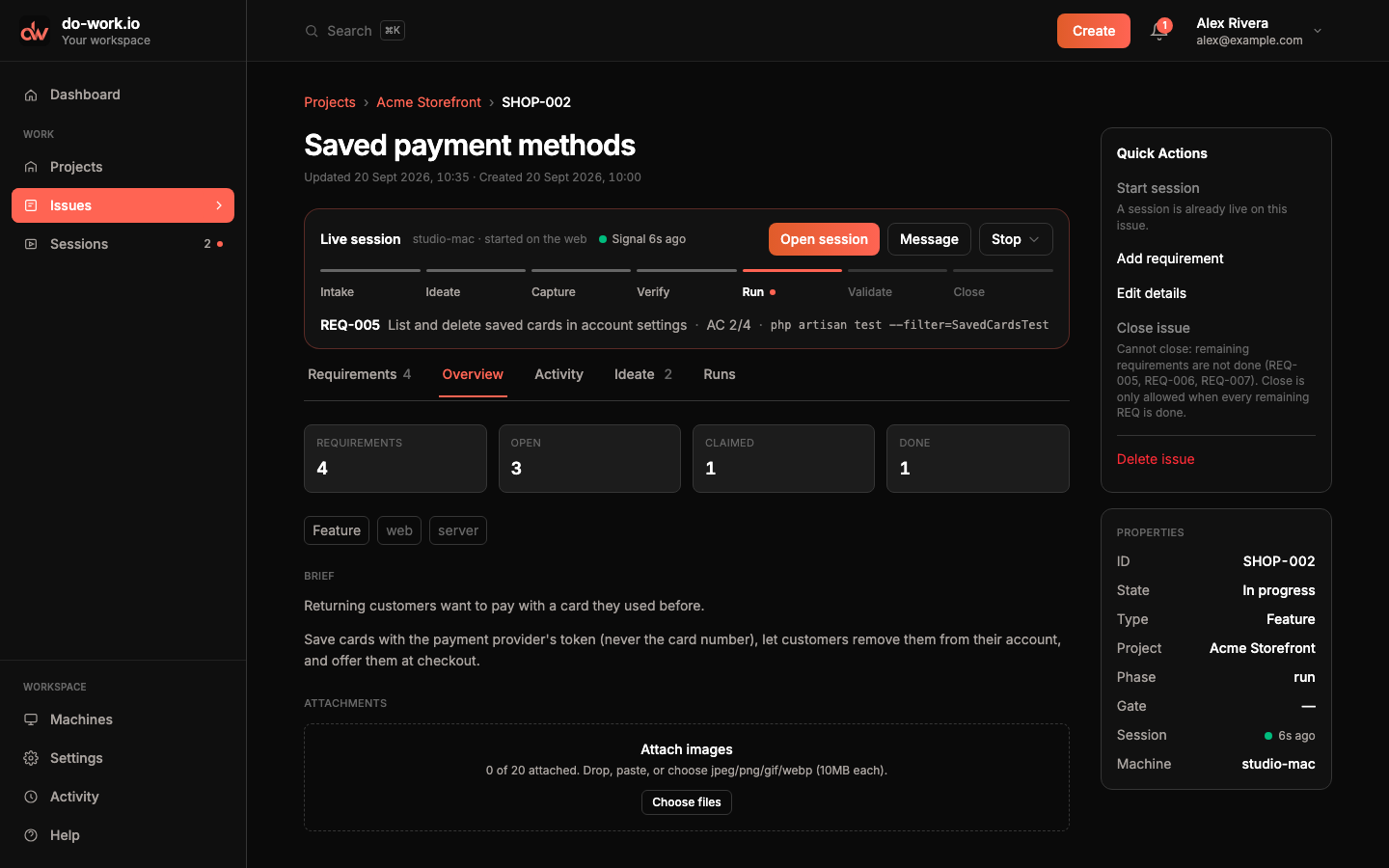Click In progress state value
1389x868 pixels.
(x=1279, y=590)
